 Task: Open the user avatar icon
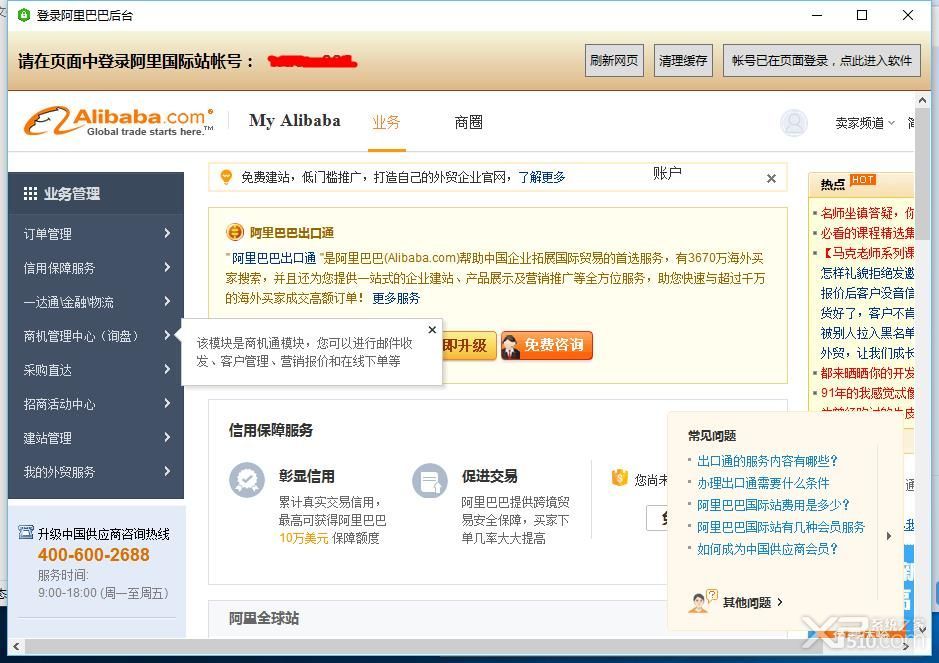[793, 123]
